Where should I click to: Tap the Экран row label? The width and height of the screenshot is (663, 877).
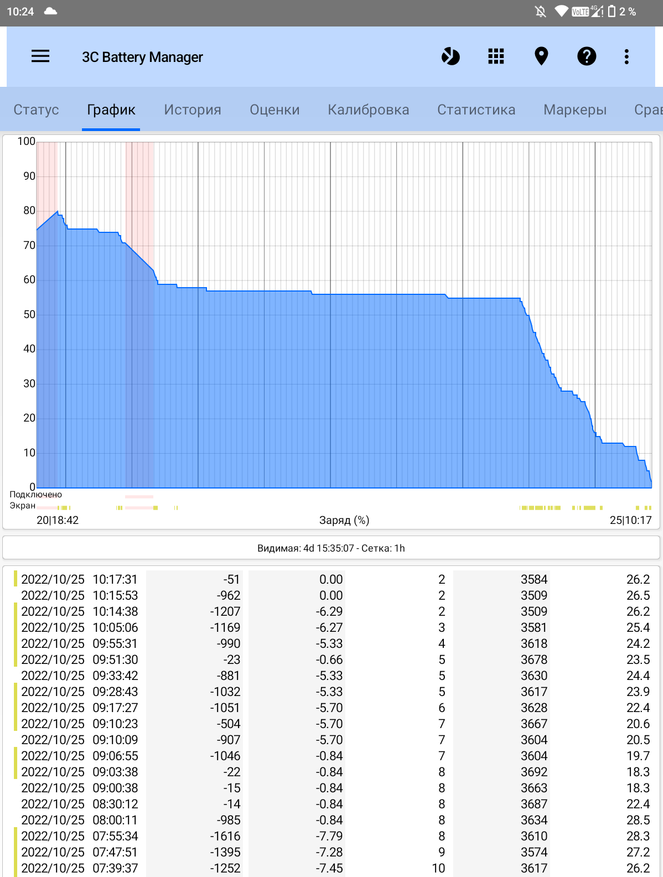pyautogui.click(x=22, y=506)
